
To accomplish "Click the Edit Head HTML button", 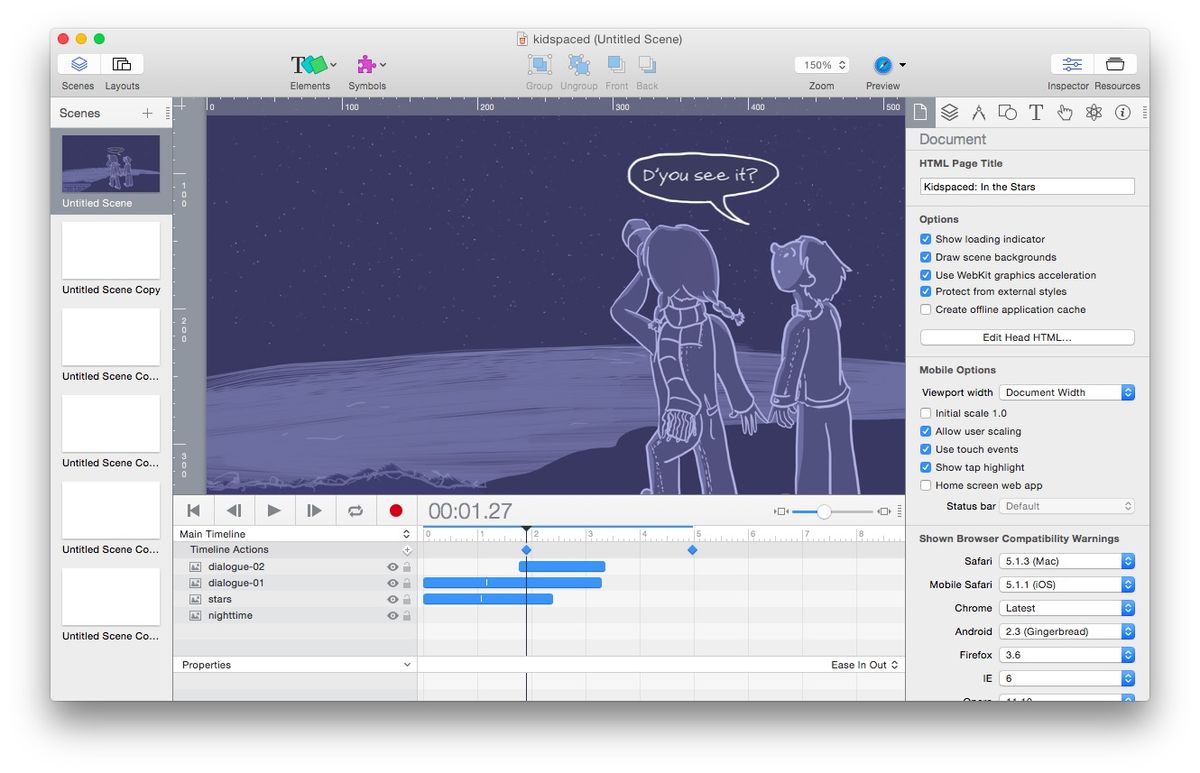I will (x=1026, y=337).
